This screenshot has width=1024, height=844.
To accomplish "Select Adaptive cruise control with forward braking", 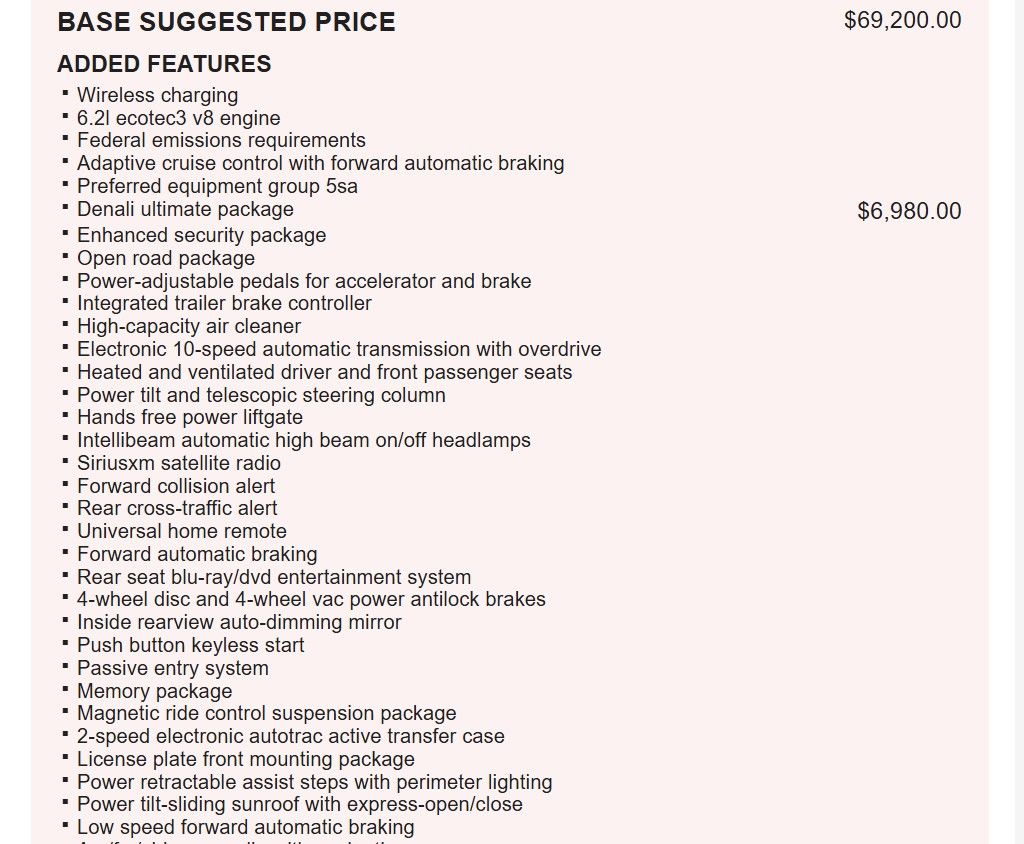I will pos(321,163).
